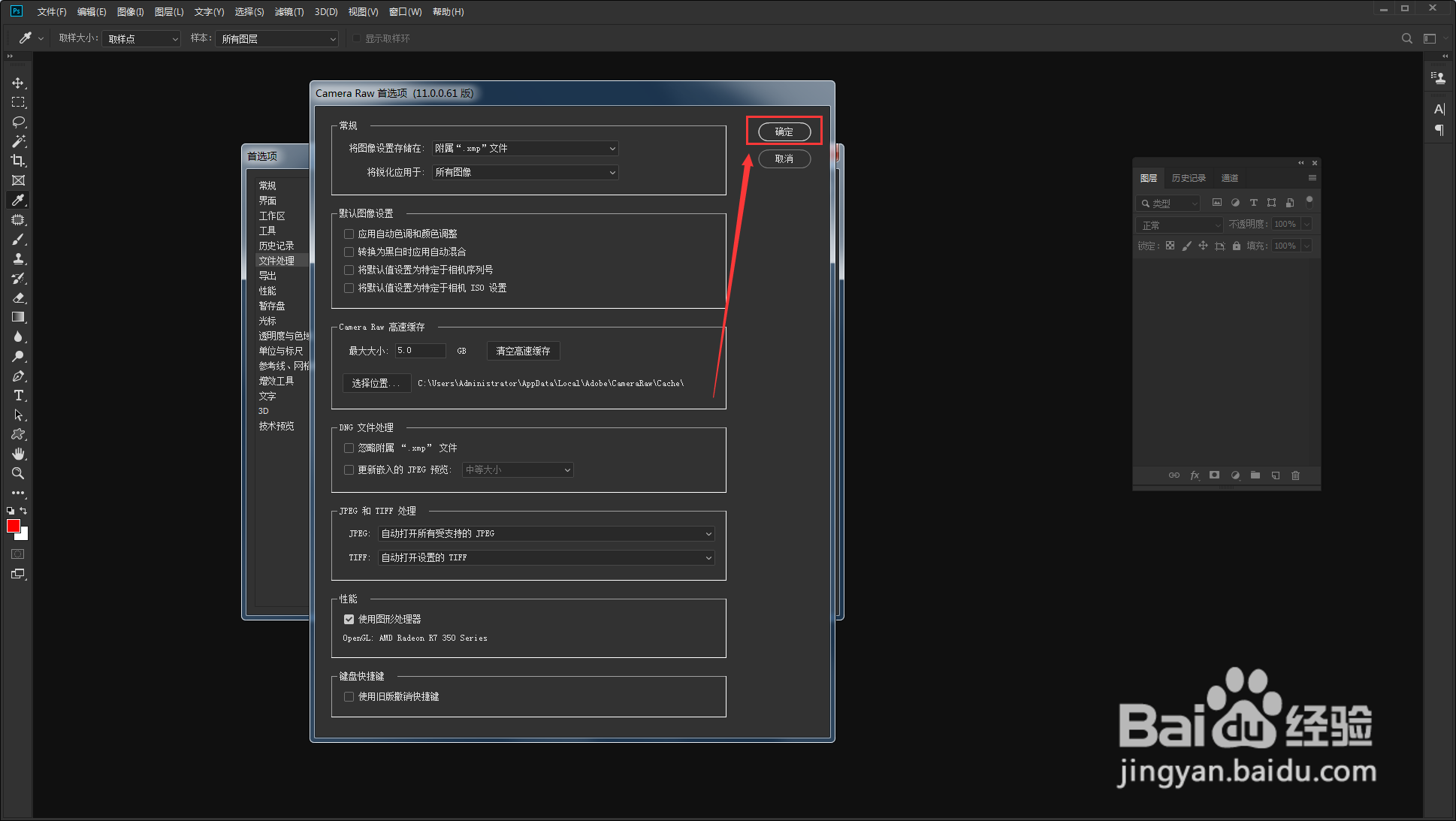The width and height of the screenshot is (1456, 821).
Task: Open the 滤镜(T) menu
Action: click(x=289, y=12)
